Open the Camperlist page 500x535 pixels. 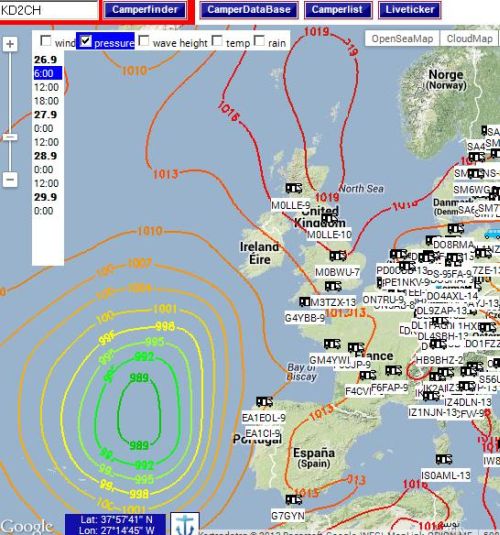pos(337,10)
